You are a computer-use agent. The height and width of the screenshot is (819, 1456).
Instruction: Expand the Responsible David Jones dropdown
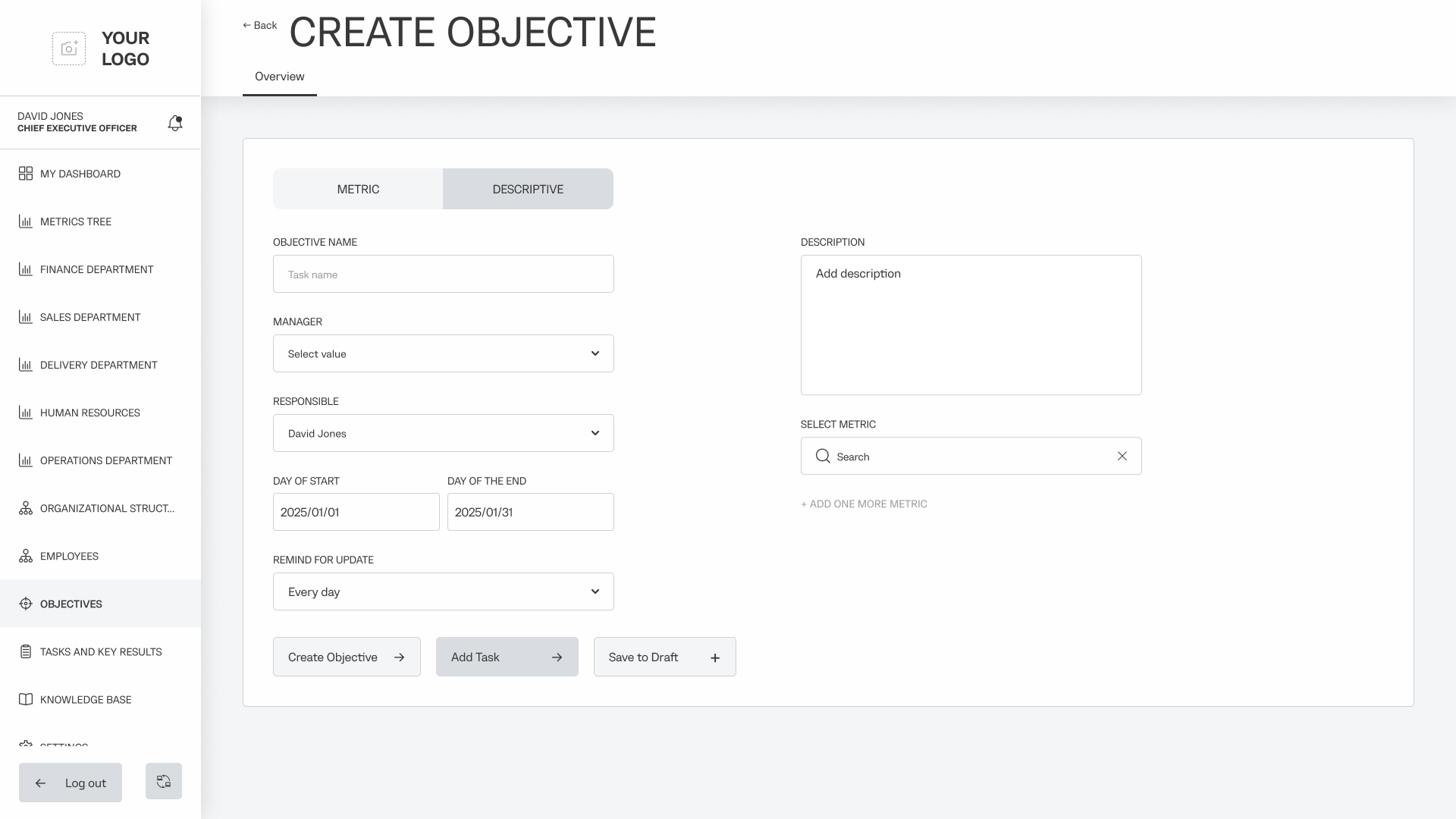[443, 433]
